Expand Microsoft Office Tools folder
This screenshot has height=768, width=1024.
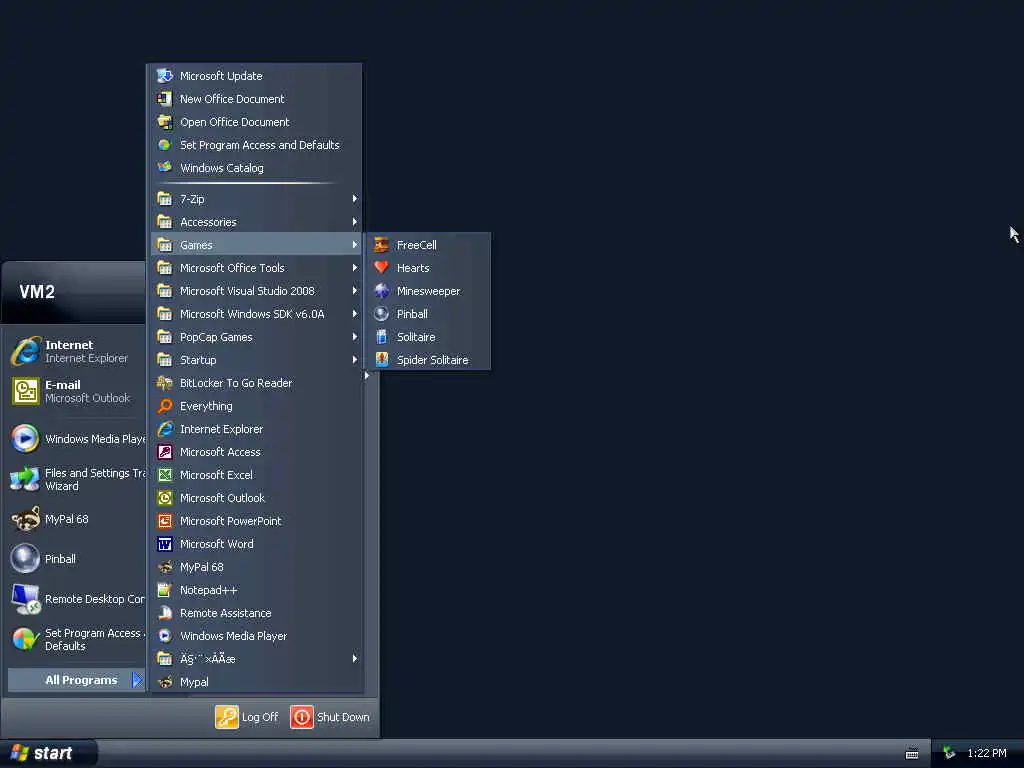[256, 268]
